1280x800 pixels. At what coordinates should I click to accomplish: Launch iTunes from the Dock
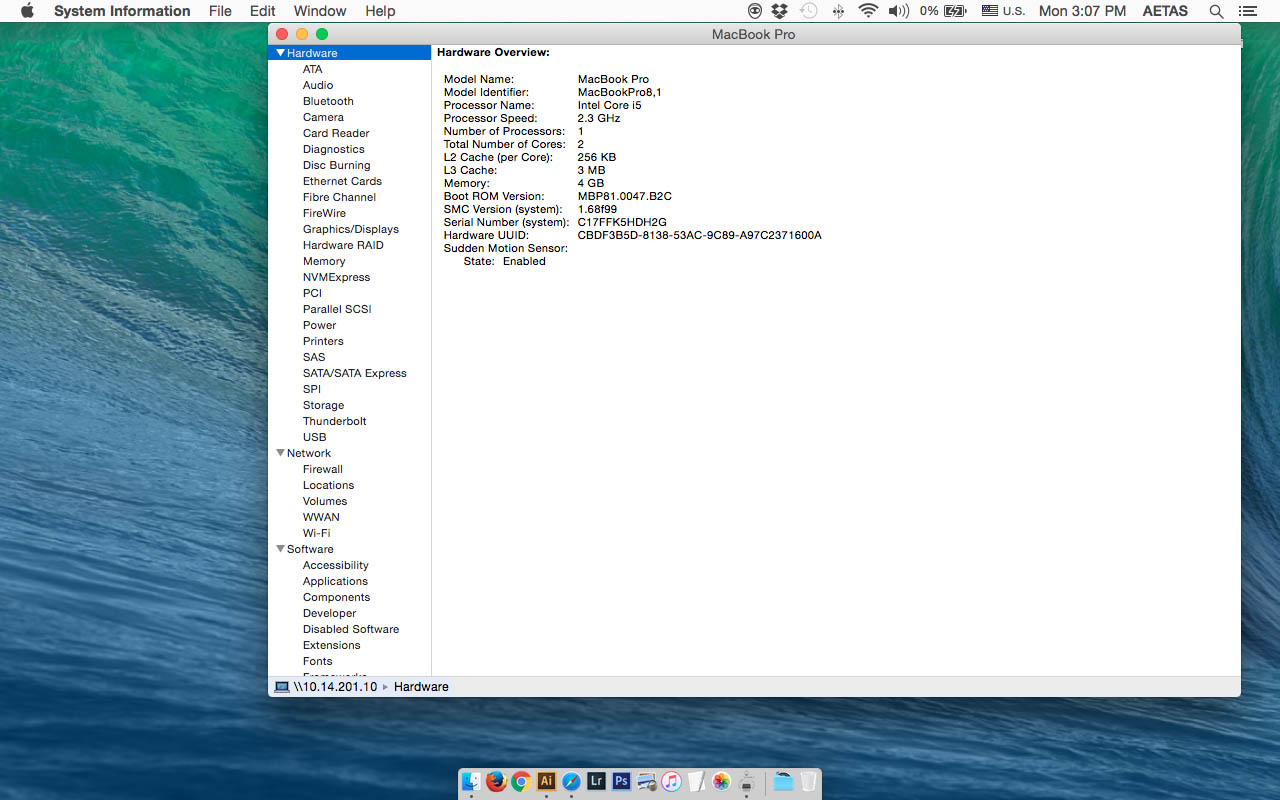click(x=671, y=782)
